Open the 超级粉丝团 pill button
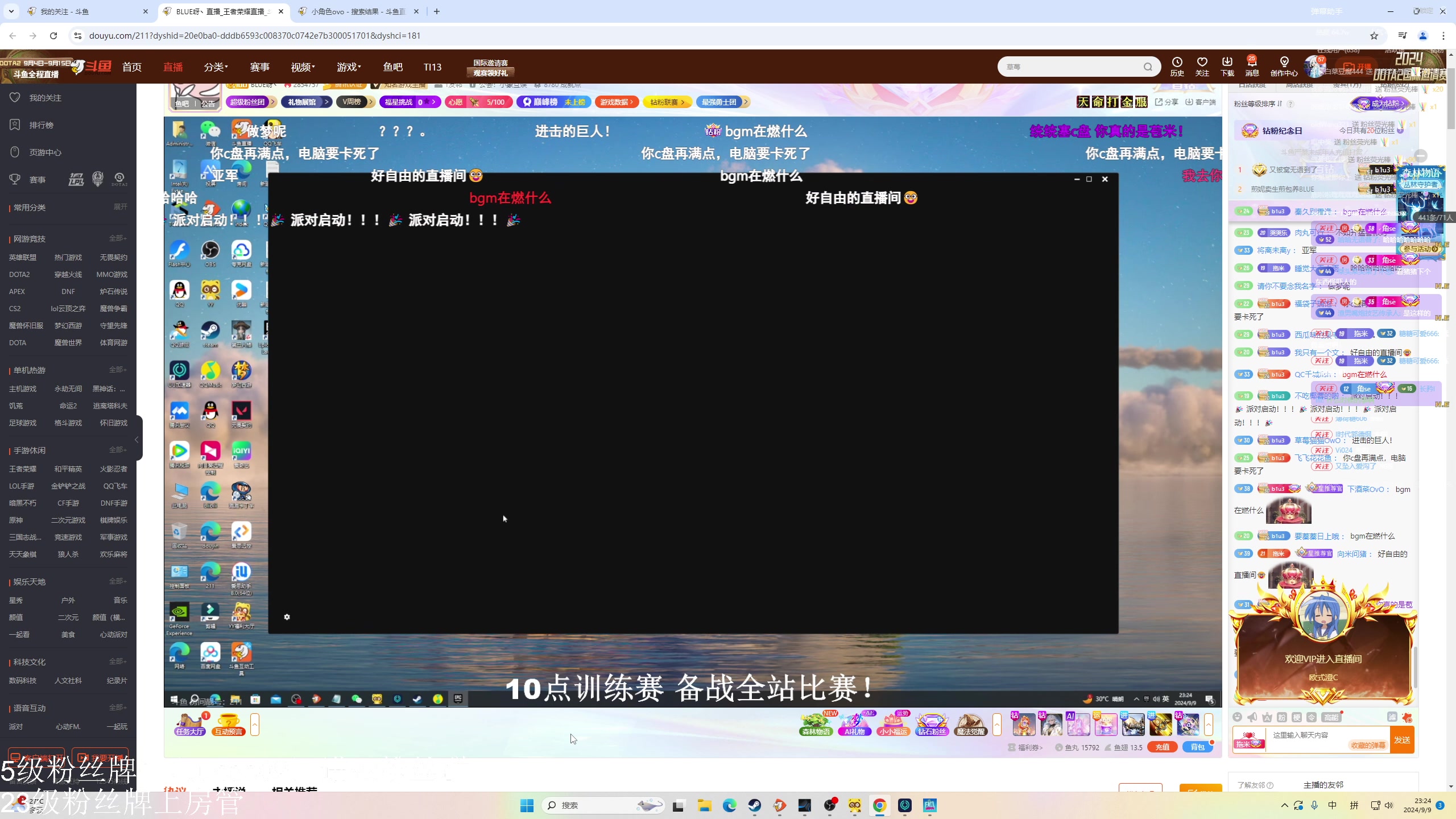Image resolution: width=1456 pixels, height=819 pixels. (251, 102)
